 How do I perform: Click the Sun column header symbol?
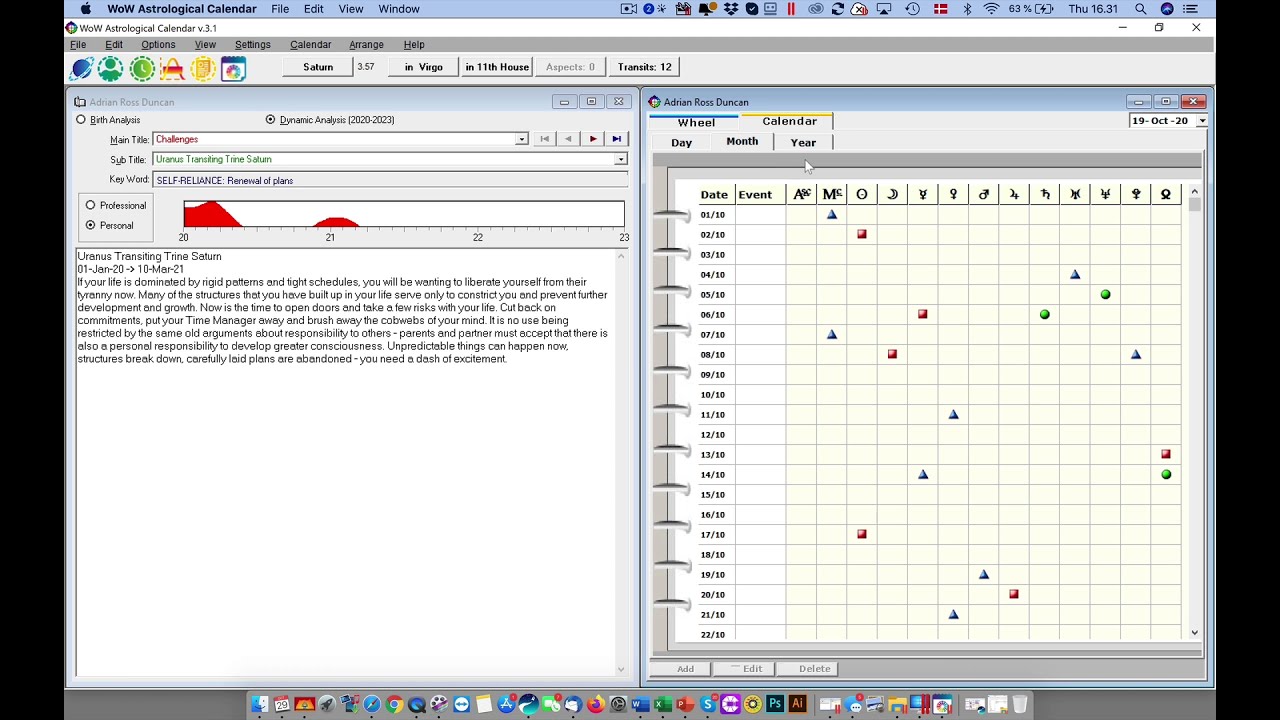[x=862, y=194]
